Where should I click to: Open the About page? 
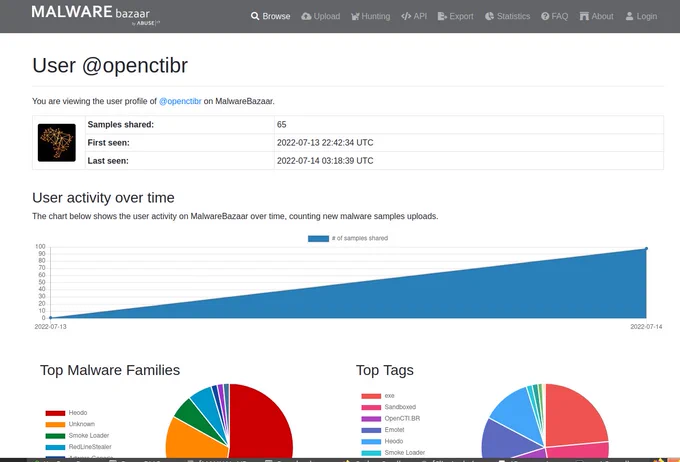click(x=596, y=16)
